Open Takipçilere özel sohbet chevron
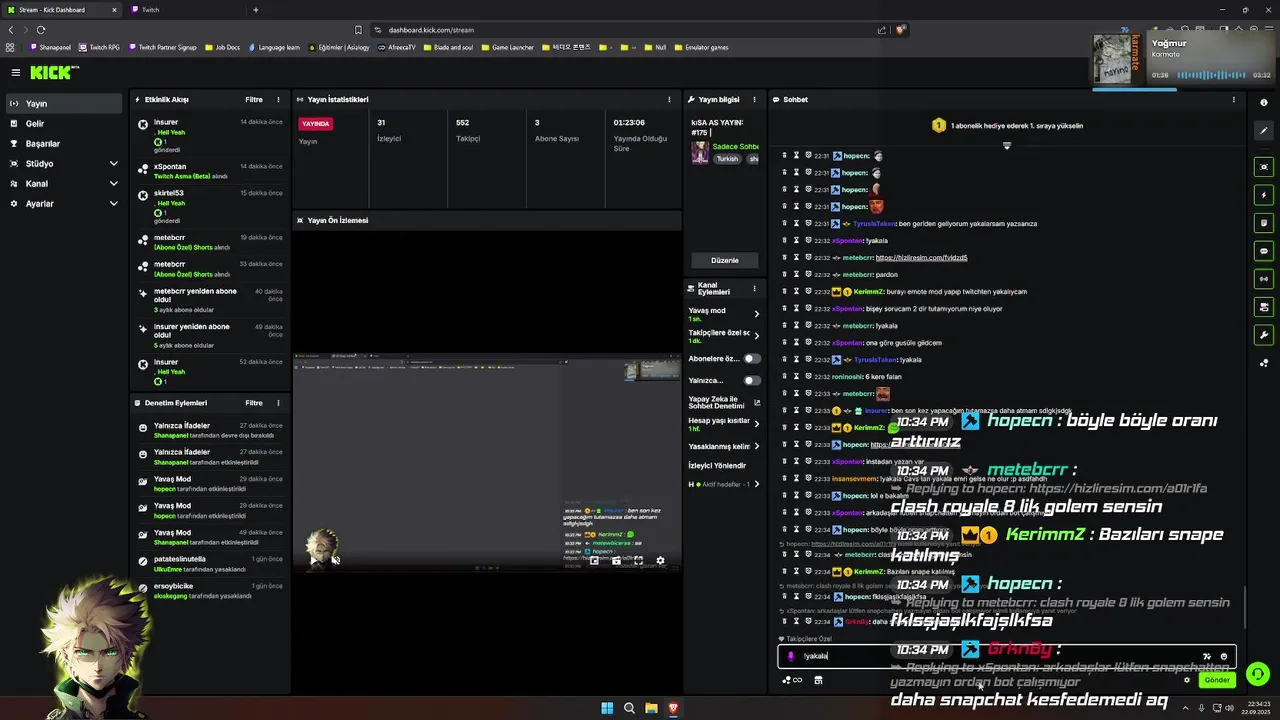Screen dimensions: 1280x720 [756, 336]
